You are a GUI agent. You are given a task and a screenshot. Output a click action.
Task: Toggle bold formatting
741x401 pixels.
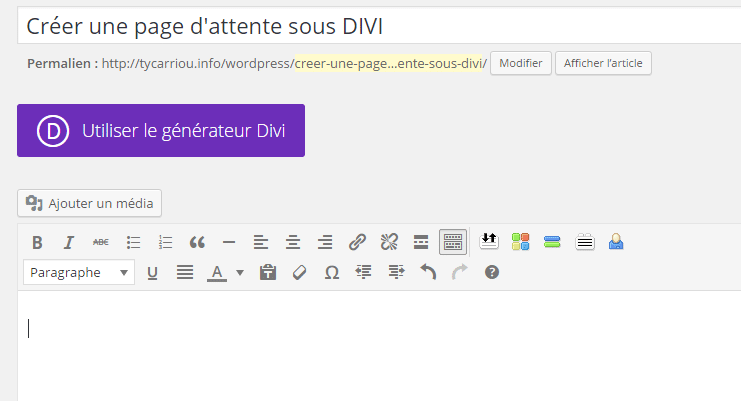click(x=37, y=242)
